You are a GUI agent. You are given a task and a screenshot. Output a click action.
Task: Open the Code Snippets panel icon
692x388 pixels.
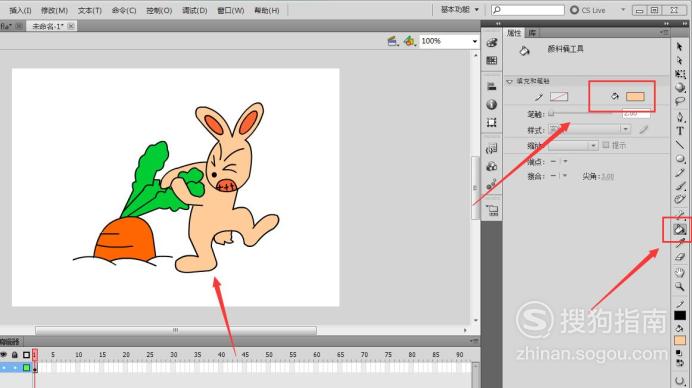point(492,149)
